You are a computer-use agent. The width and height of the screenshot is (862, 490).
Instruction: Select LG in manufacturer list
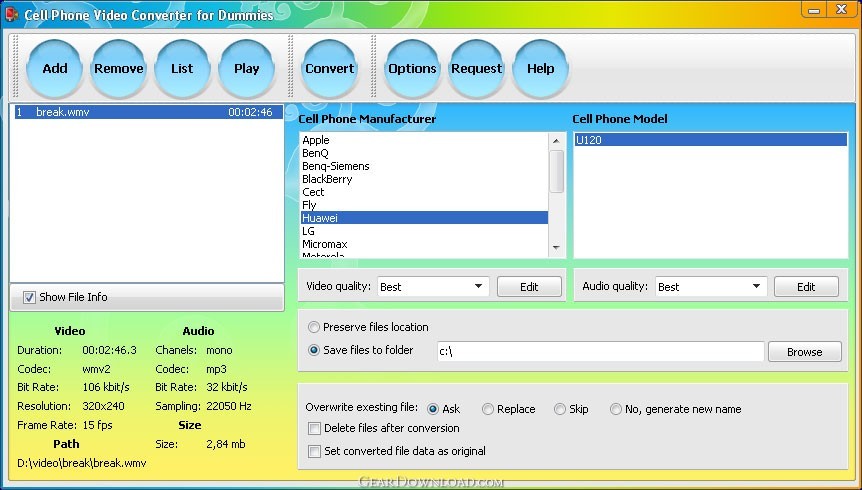click(x=424, y=232)
